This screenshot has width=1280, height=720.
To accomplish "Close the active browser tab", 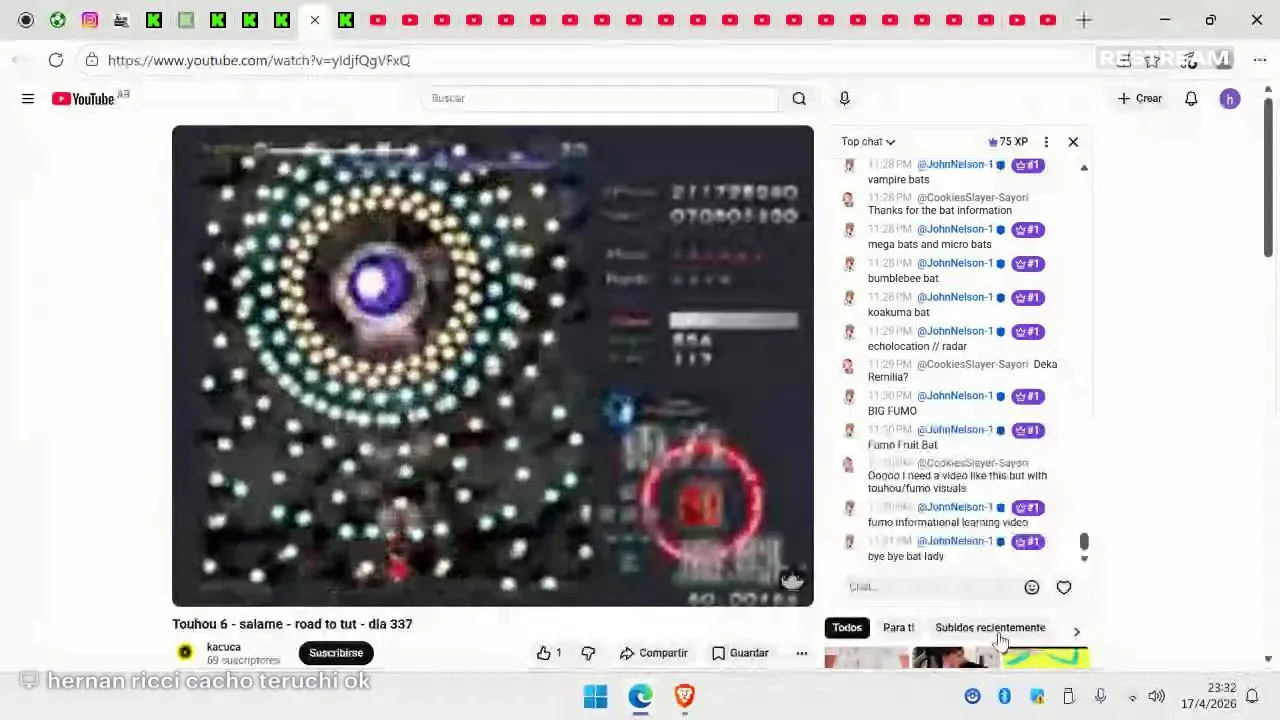I will [x=314, y=20].
